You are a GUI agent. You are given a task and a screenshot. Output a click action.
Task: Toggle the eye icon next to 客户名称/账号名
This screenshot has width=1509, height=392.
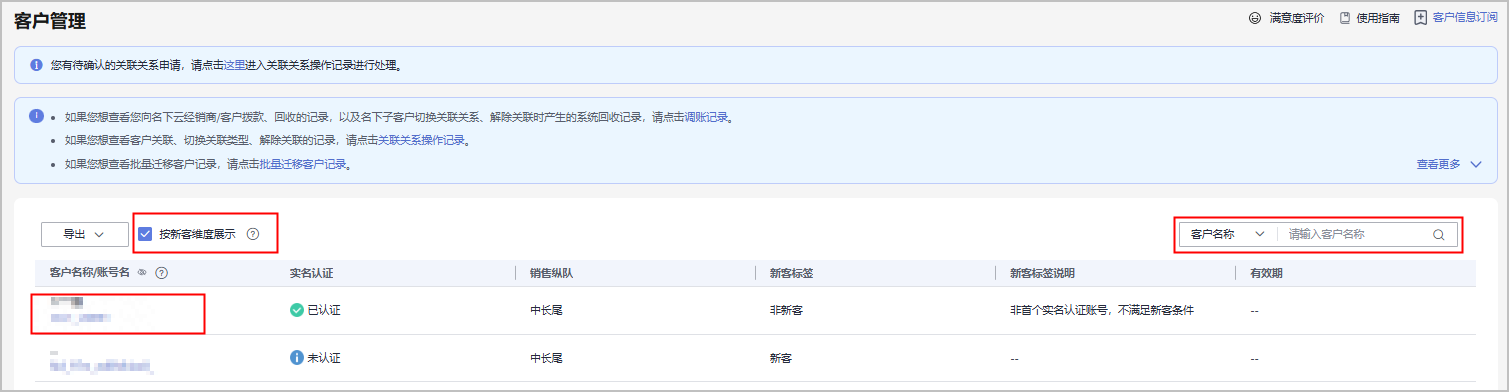142,272
